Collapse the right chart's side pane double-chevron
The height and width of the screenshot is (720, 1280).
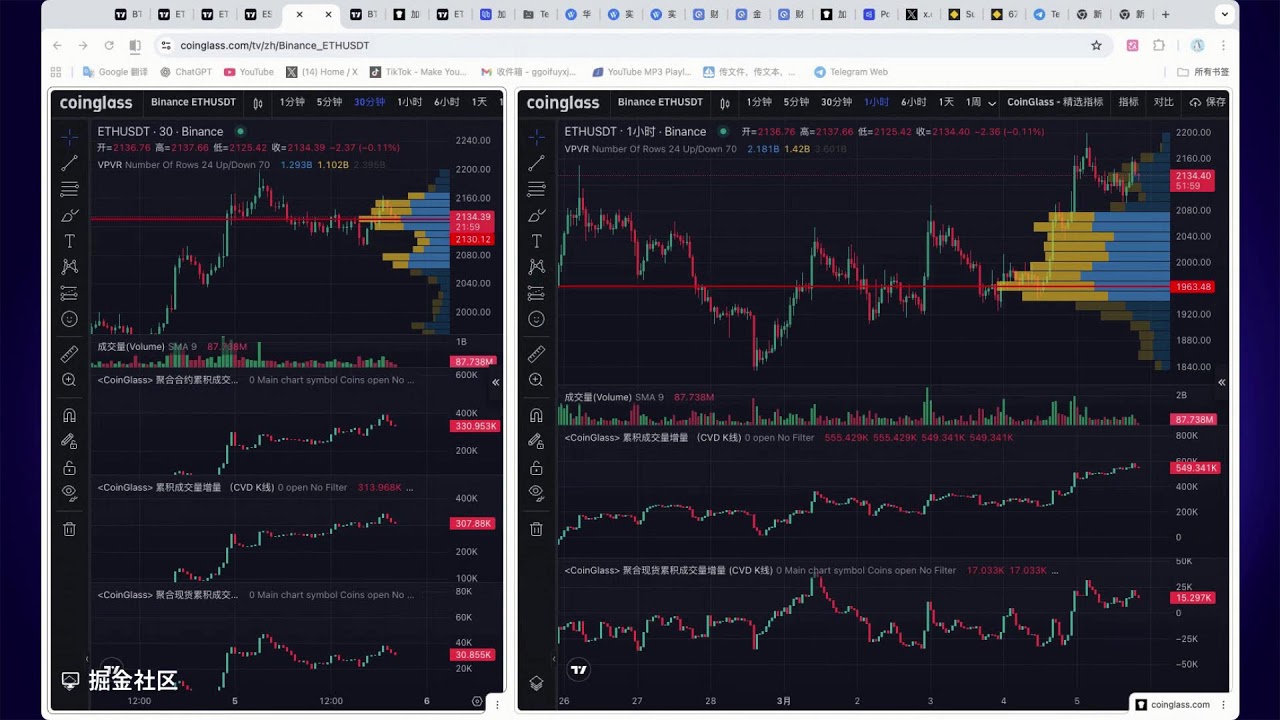pyautogui.click(x=1221, y=382)
